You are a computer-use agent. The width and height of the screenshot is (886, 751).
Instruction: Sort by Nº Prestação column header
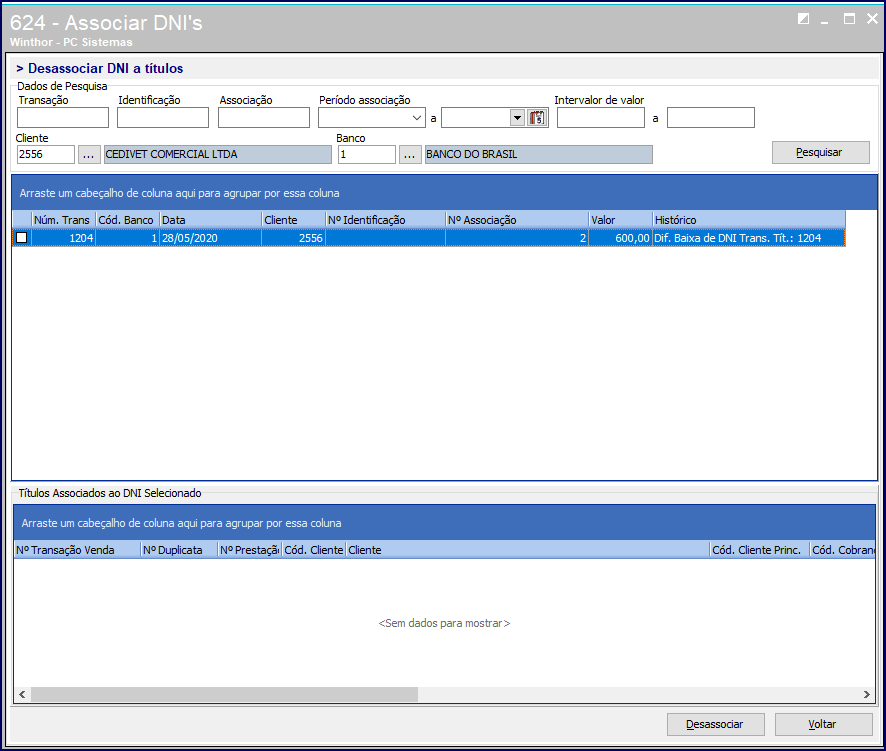click(250, 550)
